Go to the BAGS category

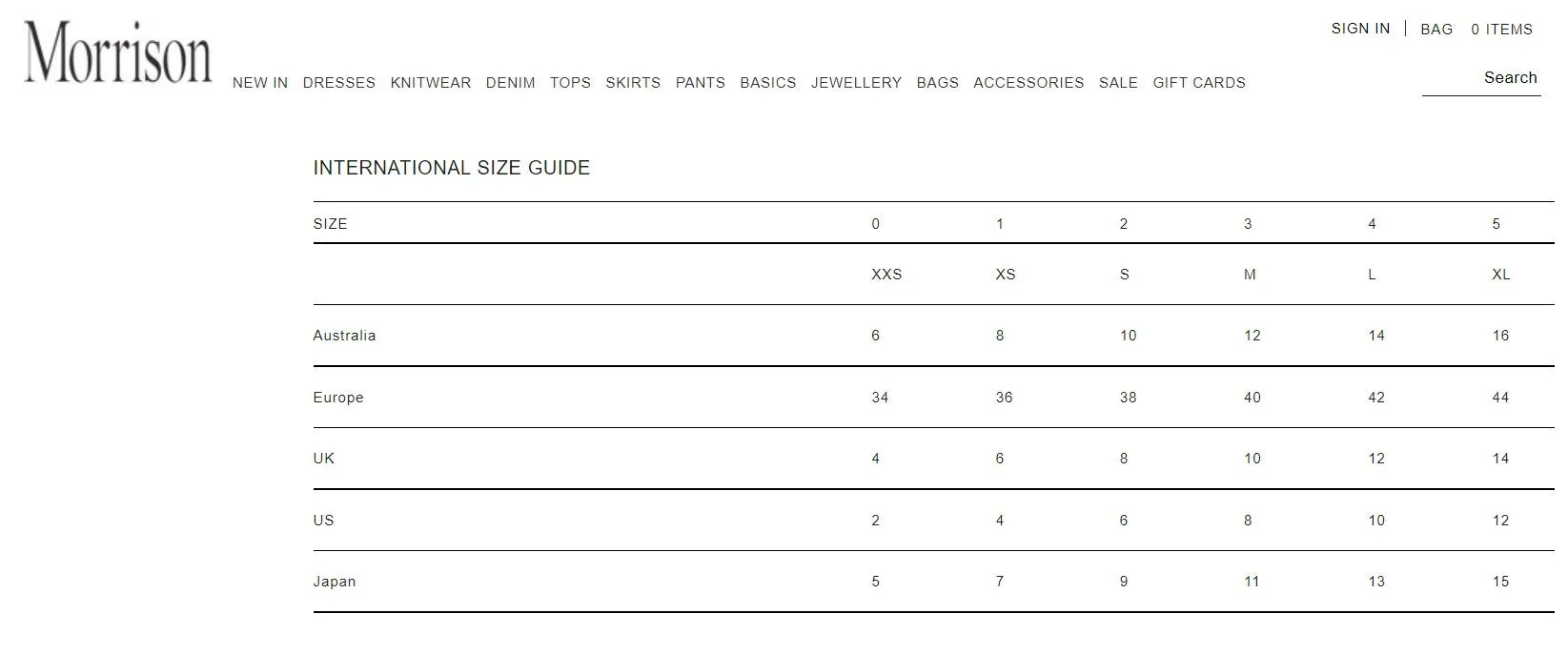938,83
